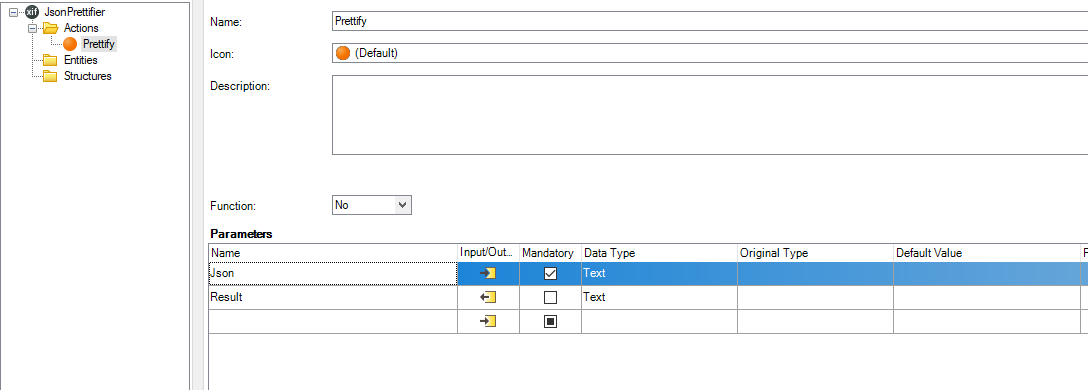1088x390 pixels.
Task: Click inside the Description text area
Action: click(x=710, y=115)
